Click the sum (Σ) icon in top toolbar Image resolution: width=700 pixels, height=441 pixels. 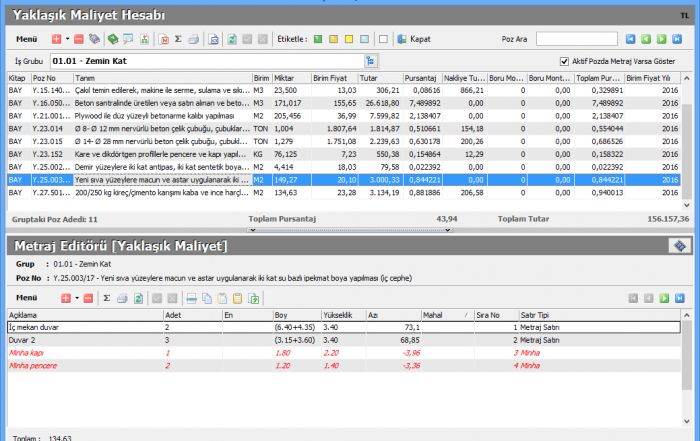click(178, 39)
